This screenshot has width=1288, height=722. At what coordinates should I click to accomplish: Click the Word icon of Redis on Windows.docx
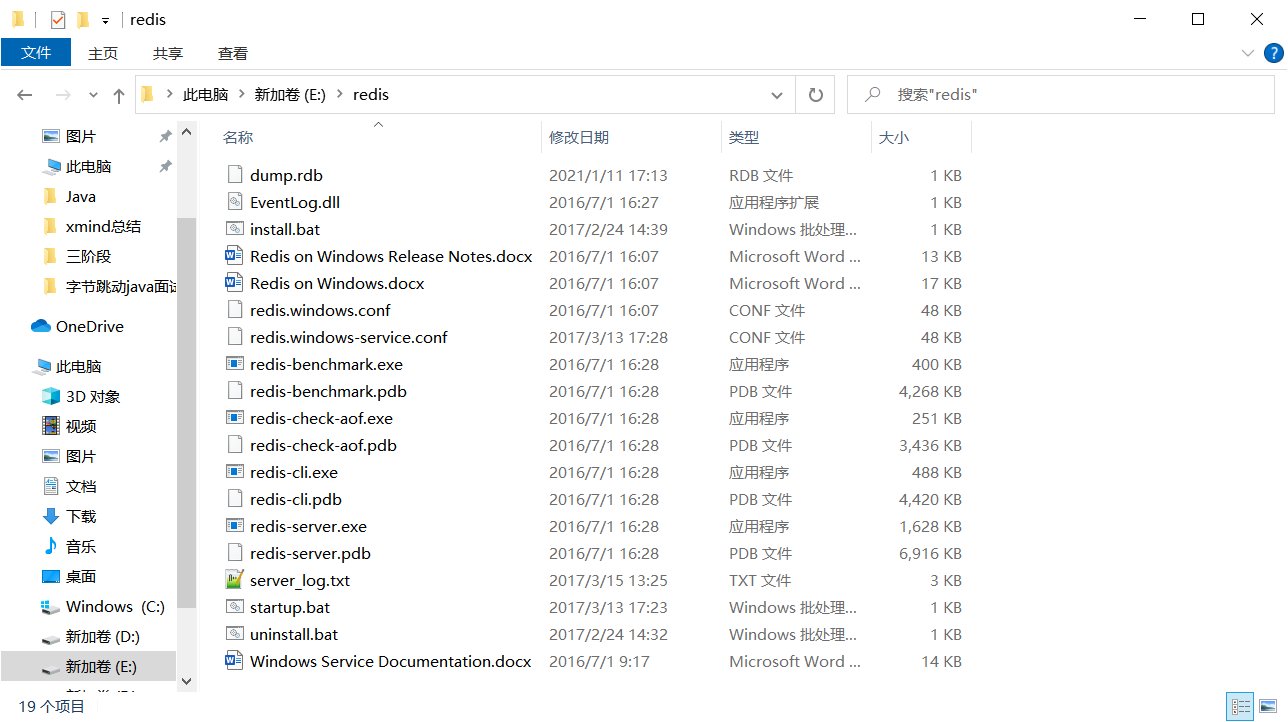pos(235,283)
